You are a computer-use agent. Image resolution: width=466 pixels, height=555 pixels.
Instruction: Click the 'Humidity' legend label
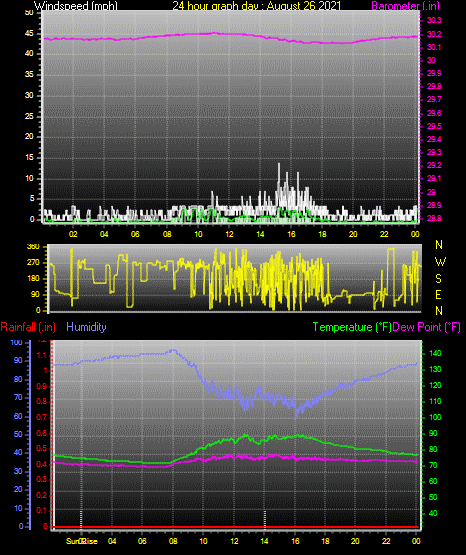point(86,327)
